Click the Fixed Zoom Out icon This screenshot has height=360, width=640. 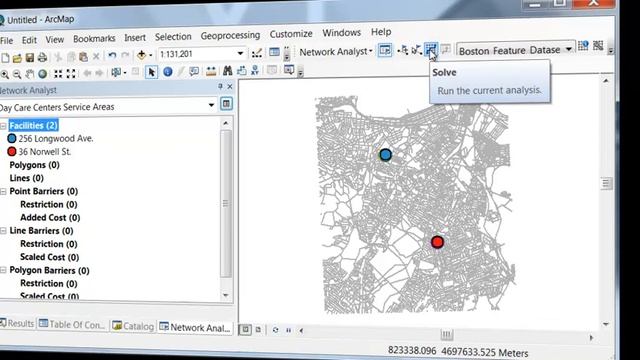pyautogui.click(x=71, y=73)
